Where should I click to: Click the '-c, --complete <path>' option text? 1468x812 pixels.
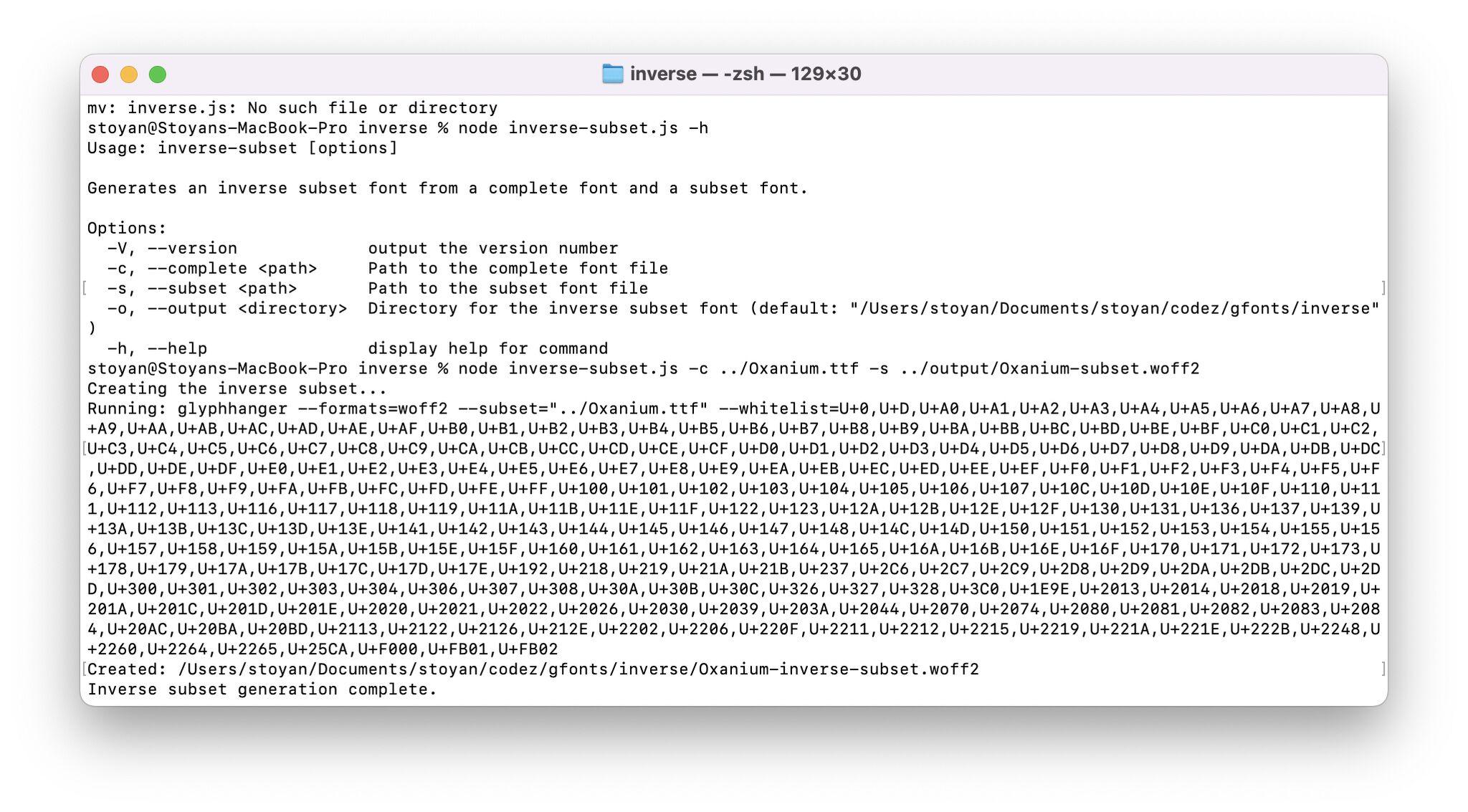coord(212,269)
